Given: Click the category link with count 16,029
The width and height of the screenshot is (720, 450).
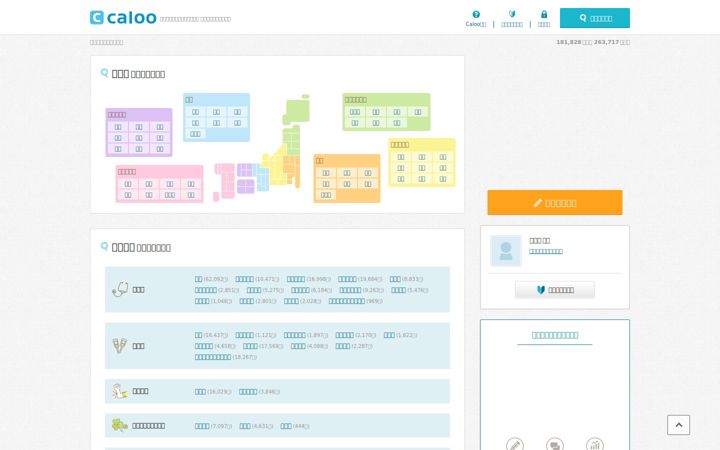Looking at the screenshot, I should pyautogui.click(x=200, y=391).
